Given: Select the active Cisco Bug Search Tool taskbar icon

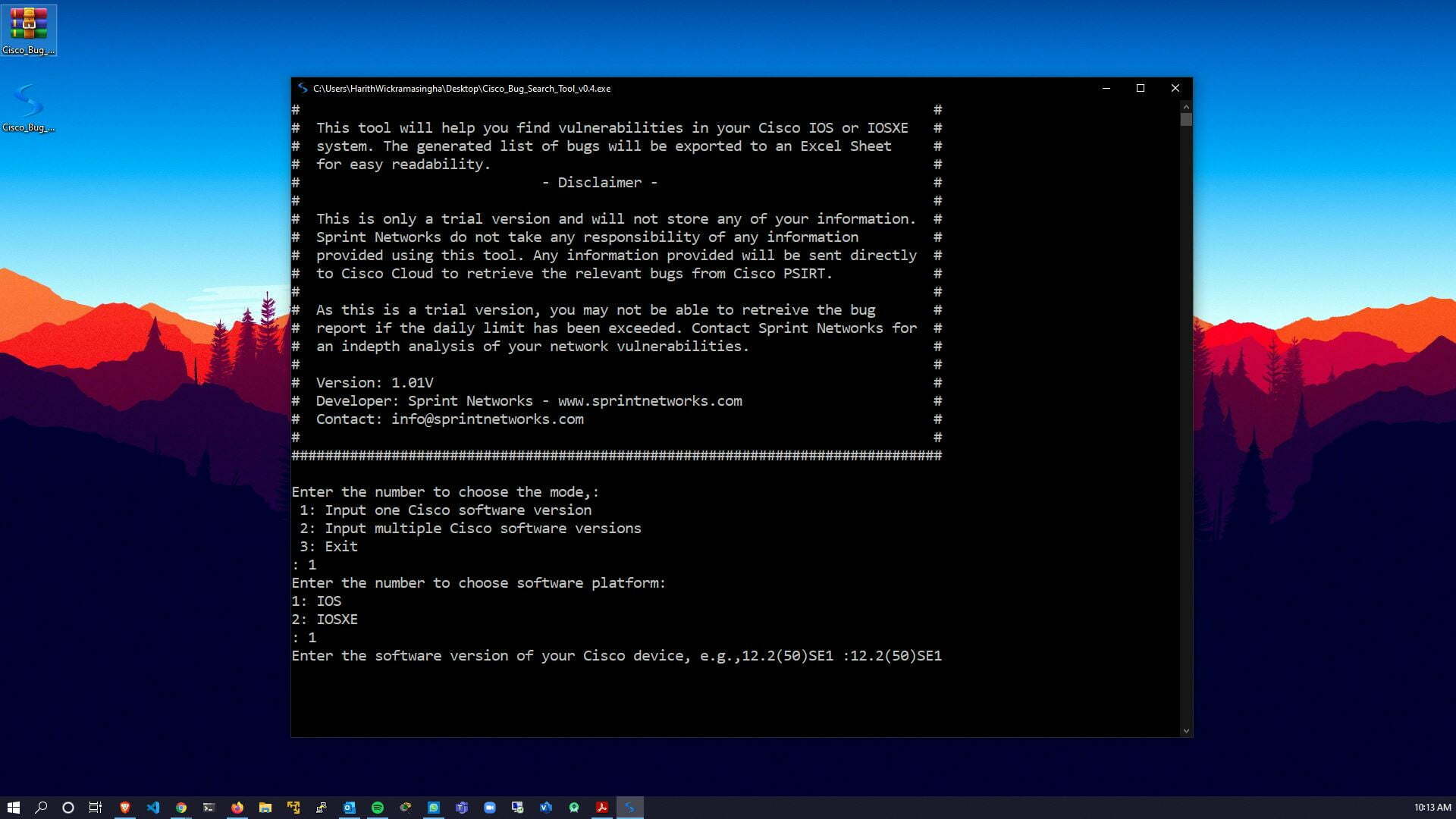Looking at the screenshot, I should (629, 808).
